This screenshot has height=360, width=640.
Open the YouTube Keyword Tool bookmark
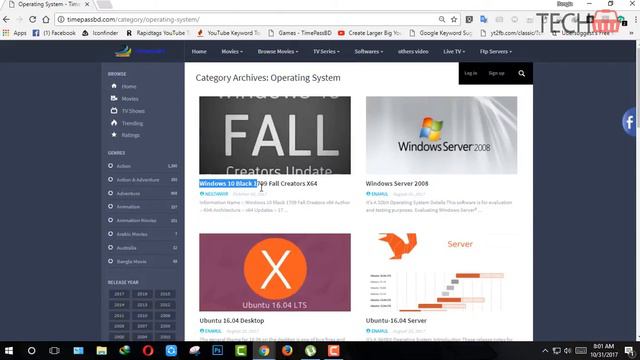[229, 33]
